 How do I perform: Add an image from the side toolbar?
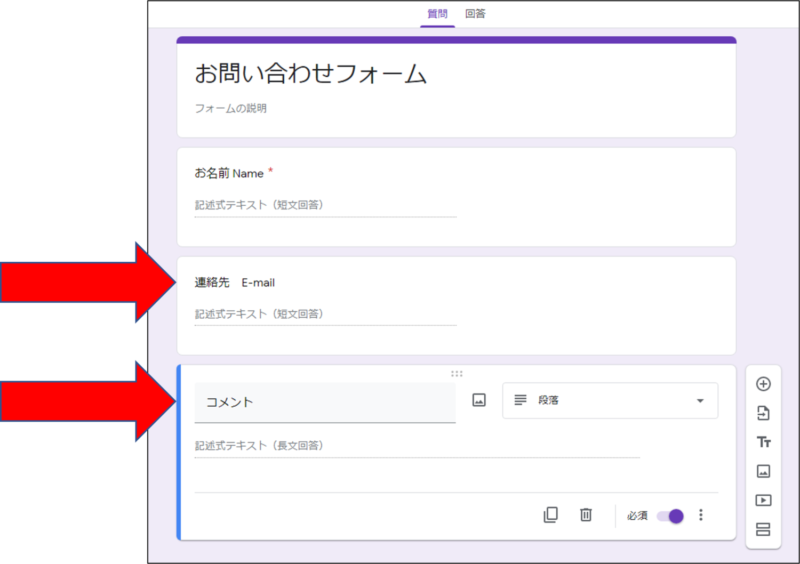click(x=763, y=471)
